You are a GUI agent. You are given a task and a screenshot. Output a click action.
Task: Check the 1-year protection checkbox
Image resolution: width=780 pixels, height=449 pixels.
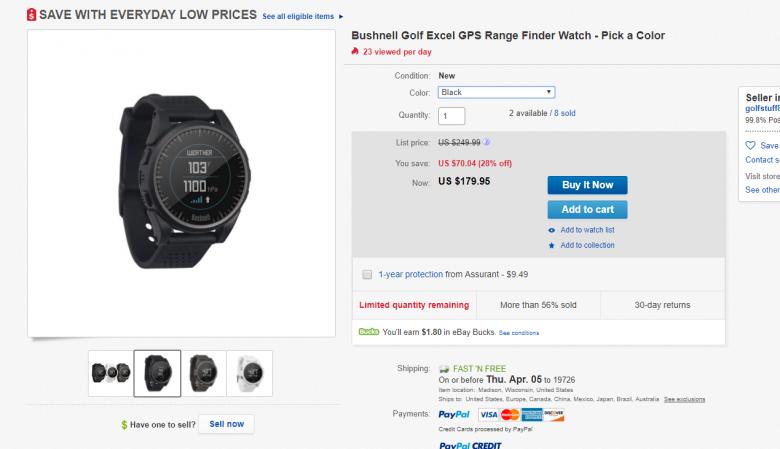[x=367, y=273]
